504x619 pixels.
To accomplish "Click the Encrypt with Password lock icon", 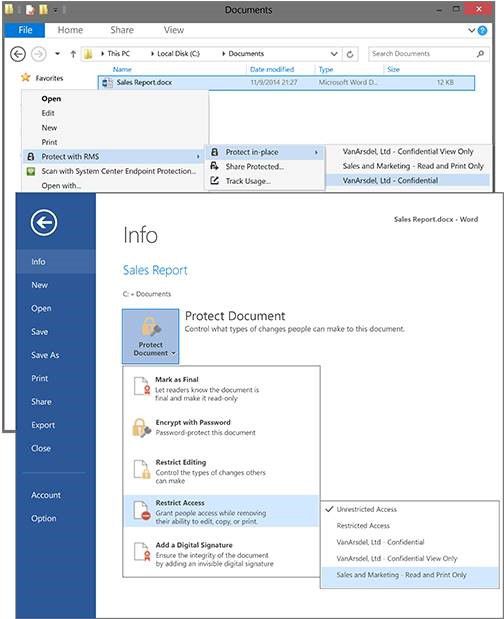I will coord(141,428).
